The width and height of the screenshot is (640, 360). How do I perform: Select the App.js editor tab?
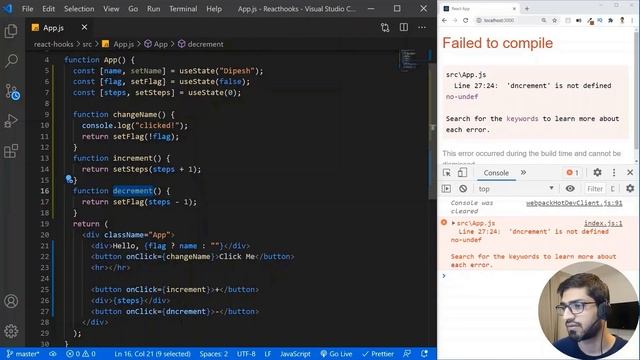tap(53, 27)
